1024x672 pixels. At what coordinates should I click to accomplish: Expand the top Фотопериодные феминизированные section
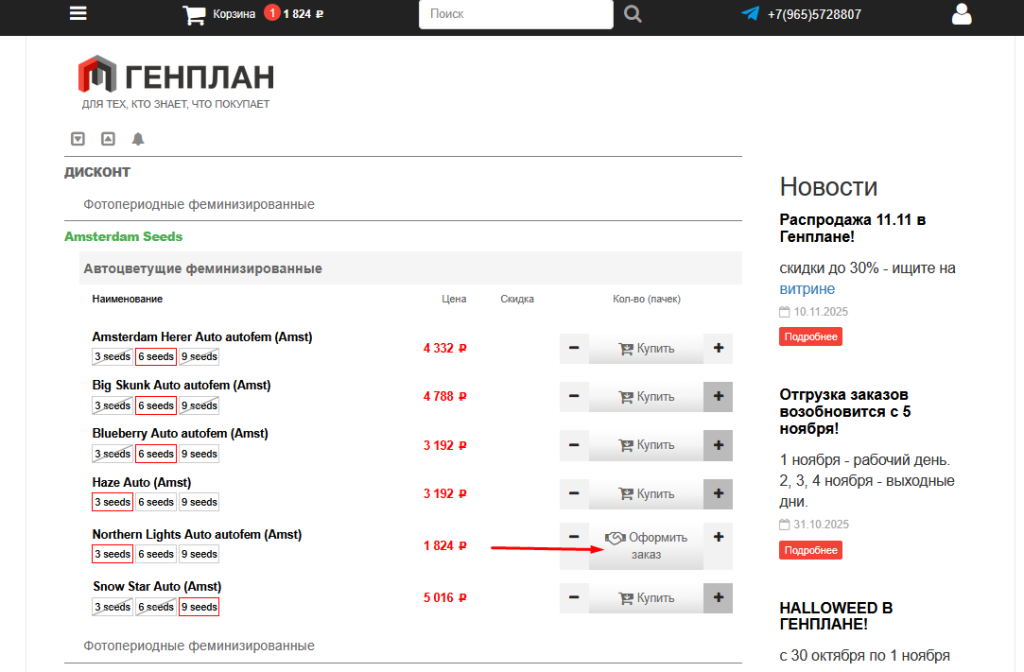click(199, 204)
